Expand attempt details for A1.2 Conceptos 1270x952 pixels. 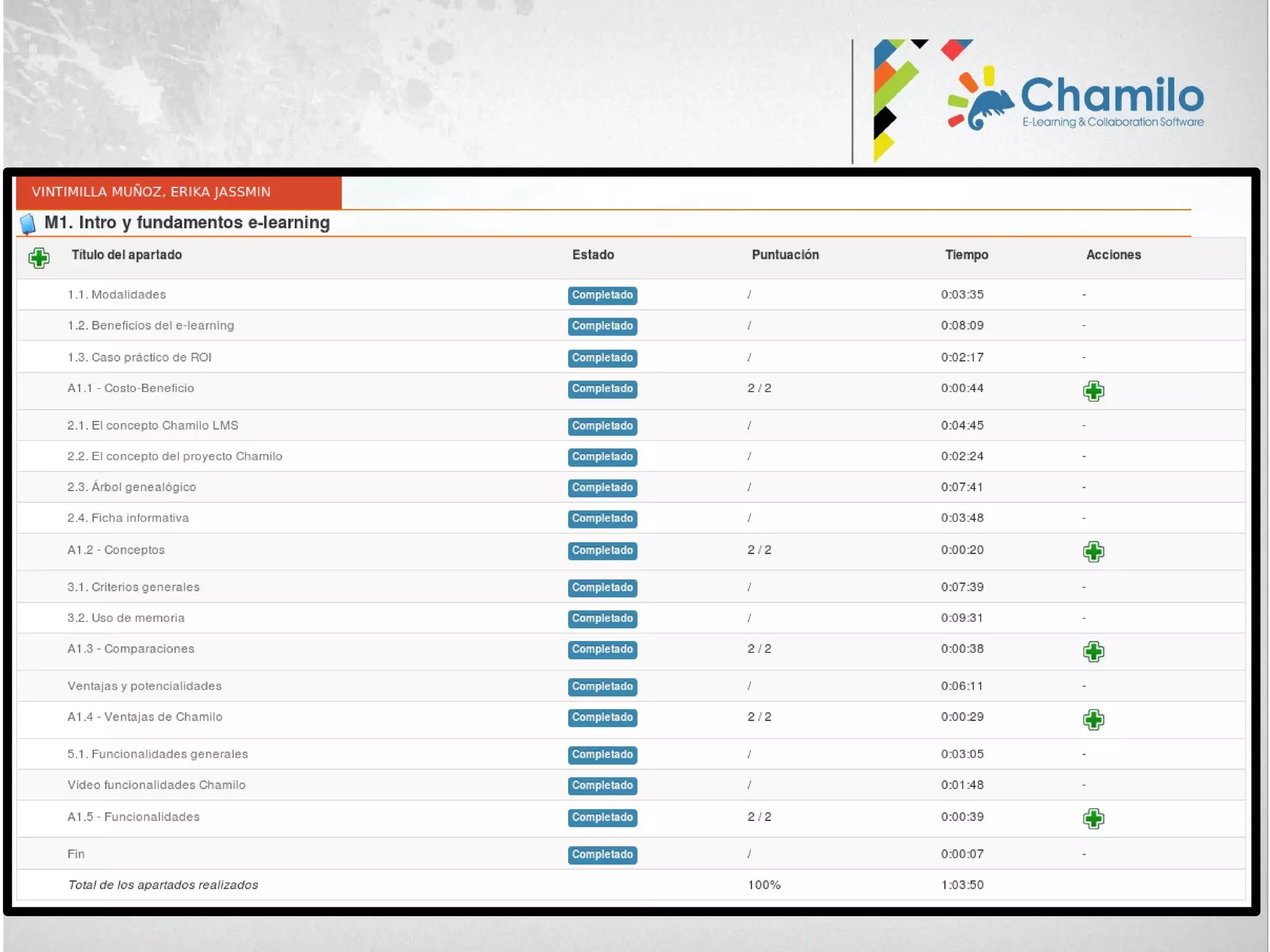(1093, 551)
